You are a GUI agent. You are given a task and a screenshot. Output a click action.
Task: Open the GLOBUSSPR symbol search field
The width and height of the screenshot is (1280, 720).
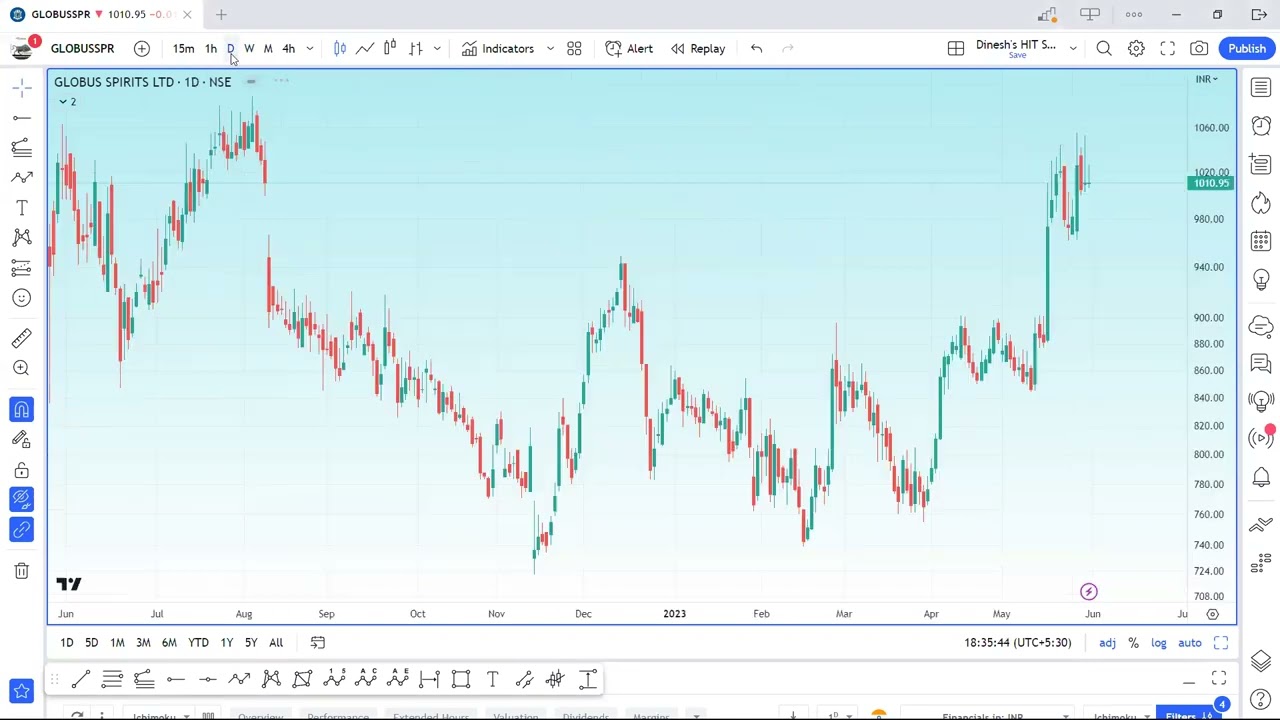tap(82, 48)
